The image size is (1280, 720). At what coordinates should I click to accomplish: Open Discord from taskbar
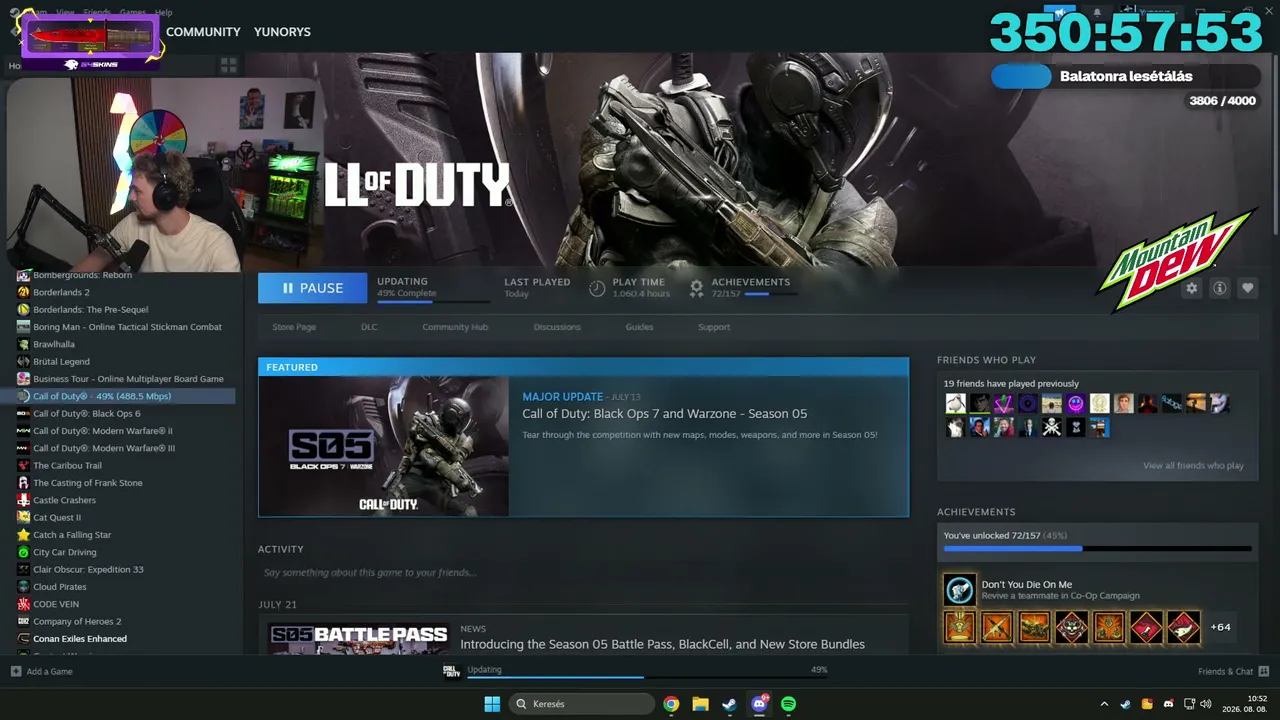pos(759,704)
